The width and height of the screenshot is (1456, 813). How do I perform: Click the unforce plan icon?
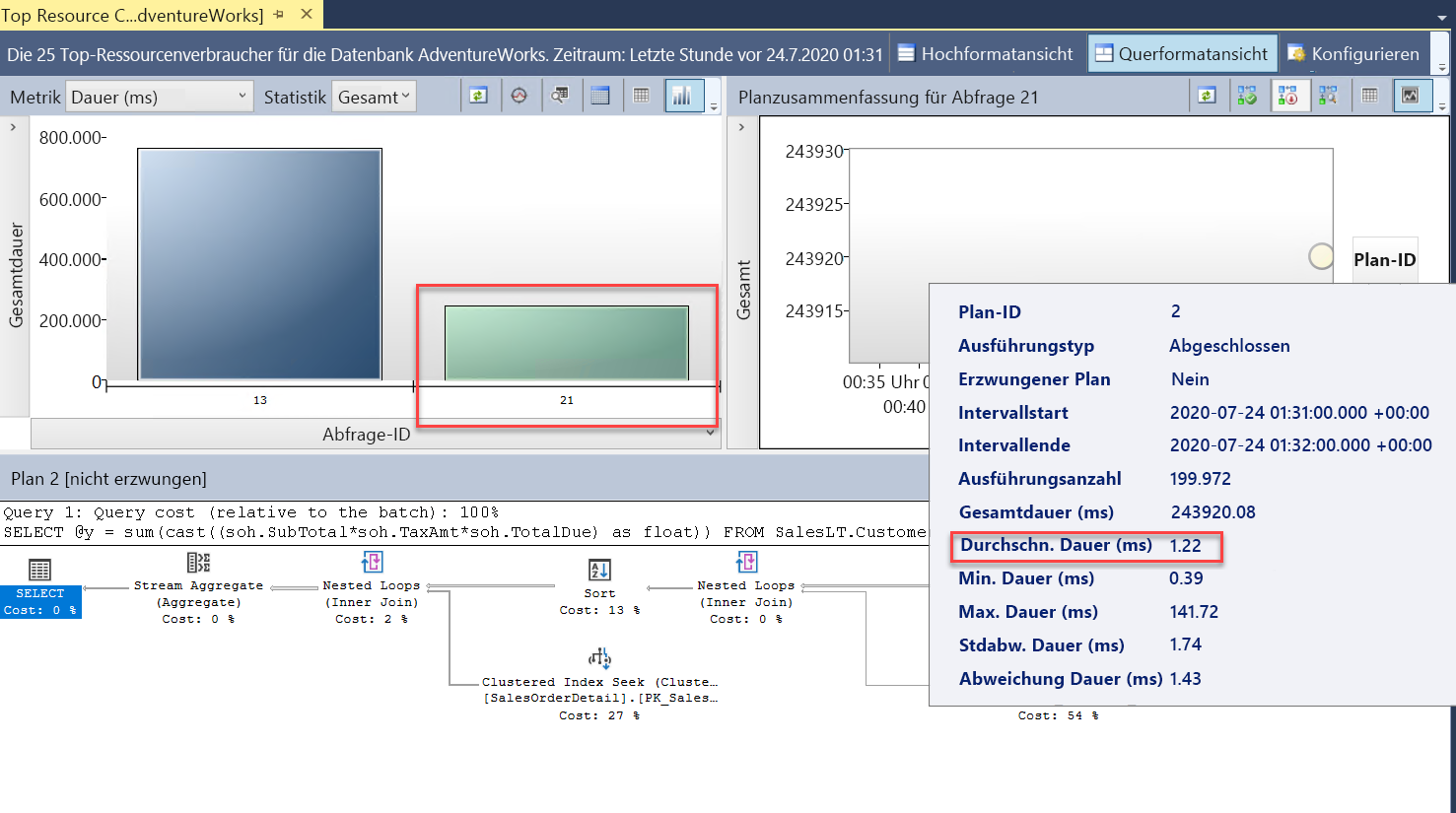pyautogui.click(x=1287, y=96)
